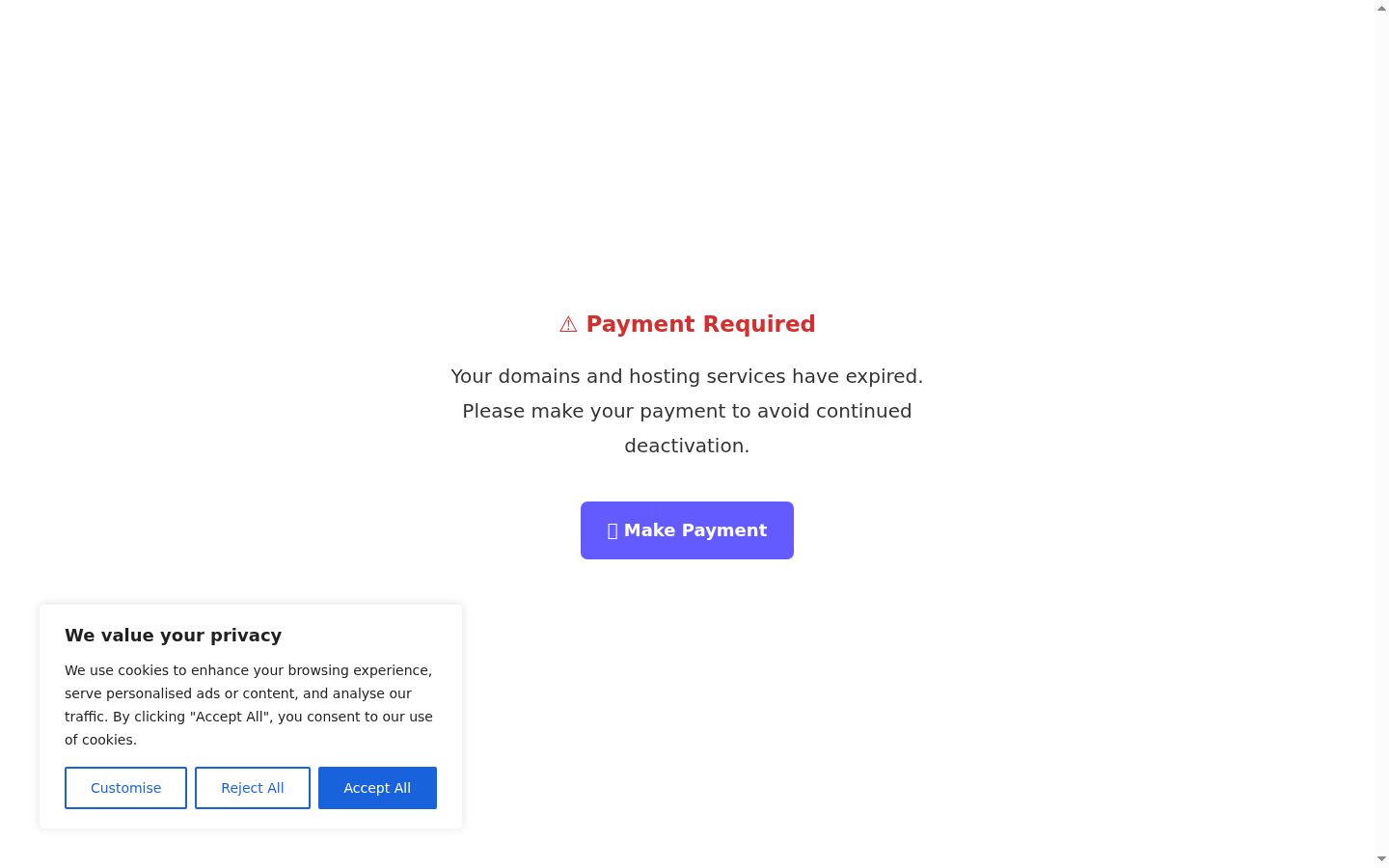1389x868 pixels.
Task: Click the "of cookies." ending text
Action: pos(100,740)
